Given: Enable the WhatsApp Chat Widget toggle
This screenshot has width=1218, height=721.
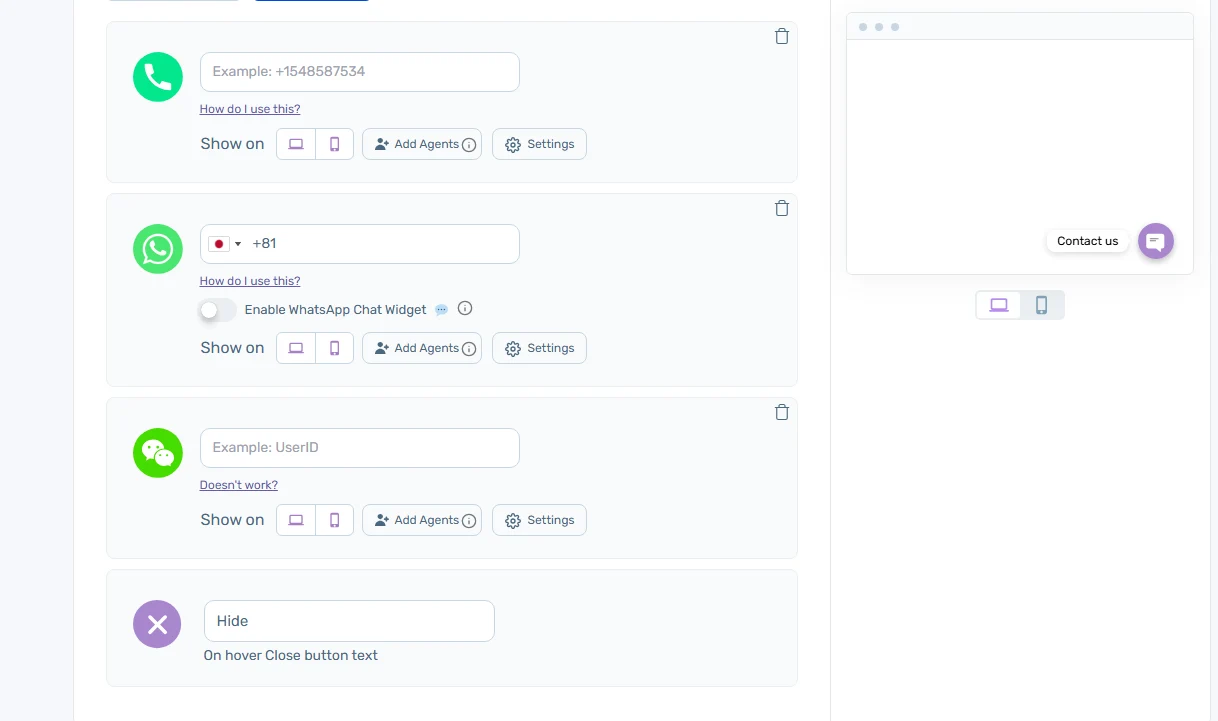Looking at the screenshot, I should (218, 310).
